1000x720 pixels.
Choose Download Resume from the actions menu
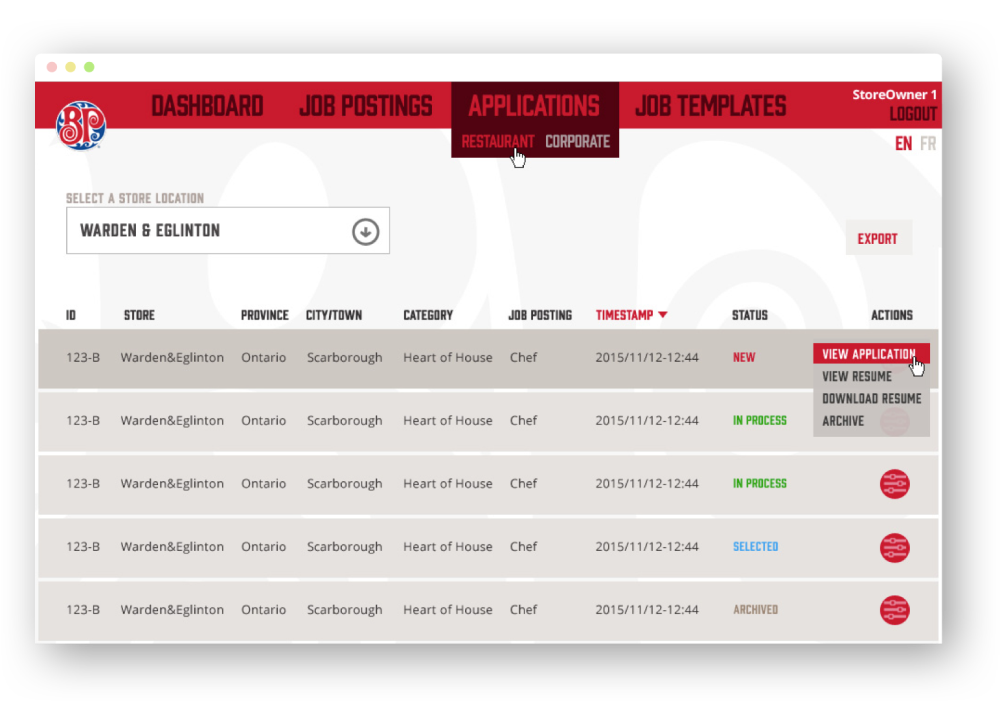click(871, 399)
